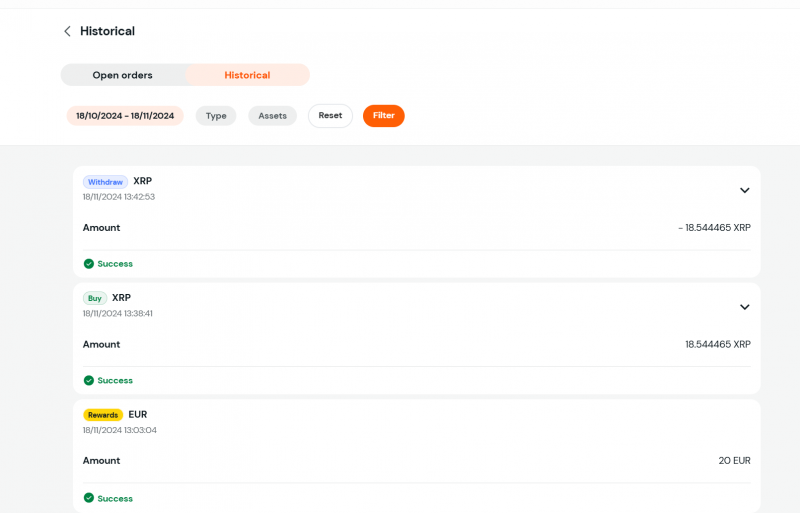Click the Historical page title
Image resolution: width=800 pixels, height=513 pixels.
point(107,31)
